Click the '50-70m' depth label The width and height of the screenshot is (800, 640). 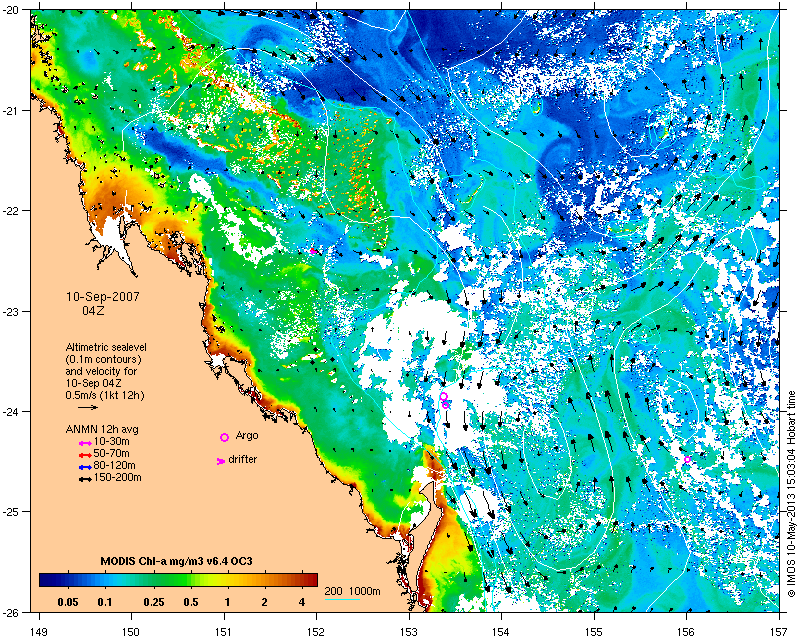111,453
